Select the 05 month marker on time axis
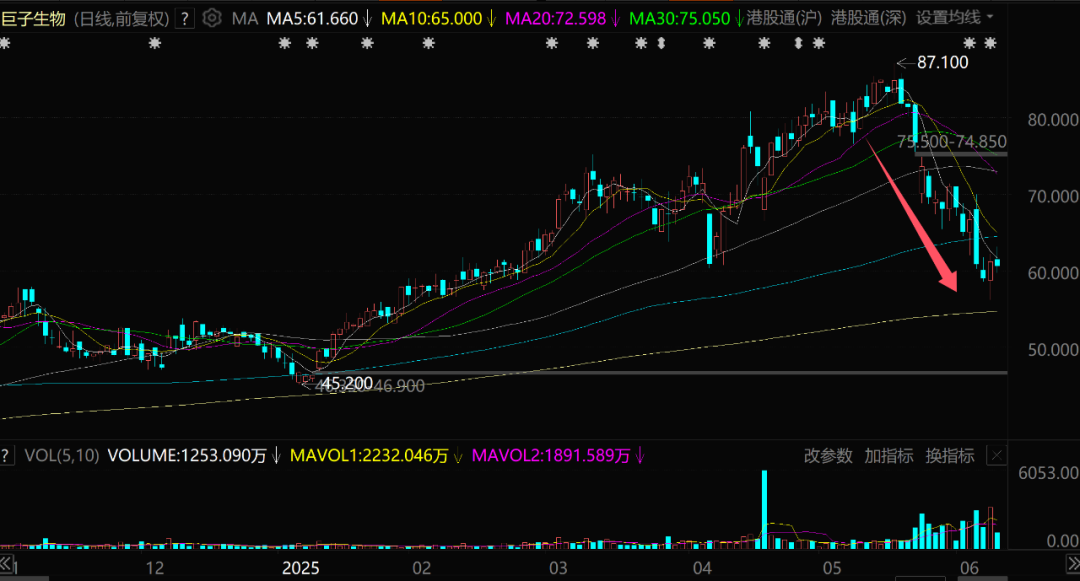Screen dimensions: 1080x581 832,568
